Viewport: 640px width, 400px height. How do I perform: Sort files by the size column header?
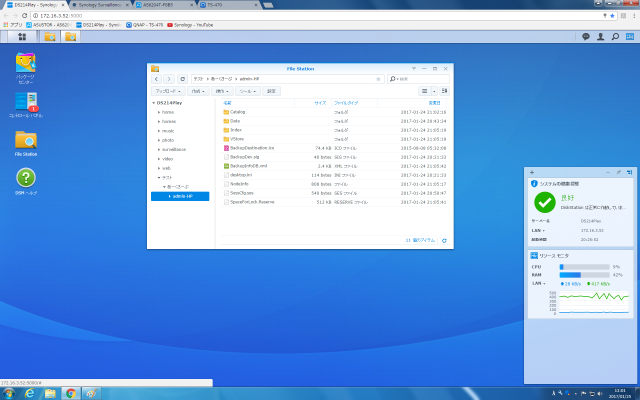coord(320,102)
